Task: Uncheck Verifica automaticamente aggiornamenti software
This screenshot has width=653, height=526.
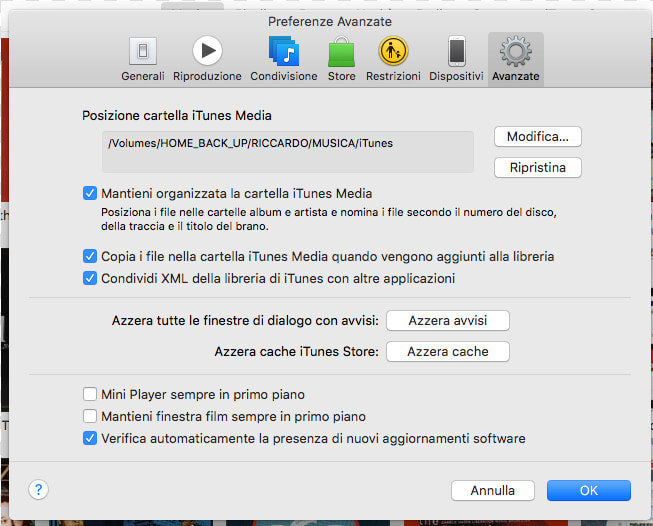Action: [x=90, y=438]
